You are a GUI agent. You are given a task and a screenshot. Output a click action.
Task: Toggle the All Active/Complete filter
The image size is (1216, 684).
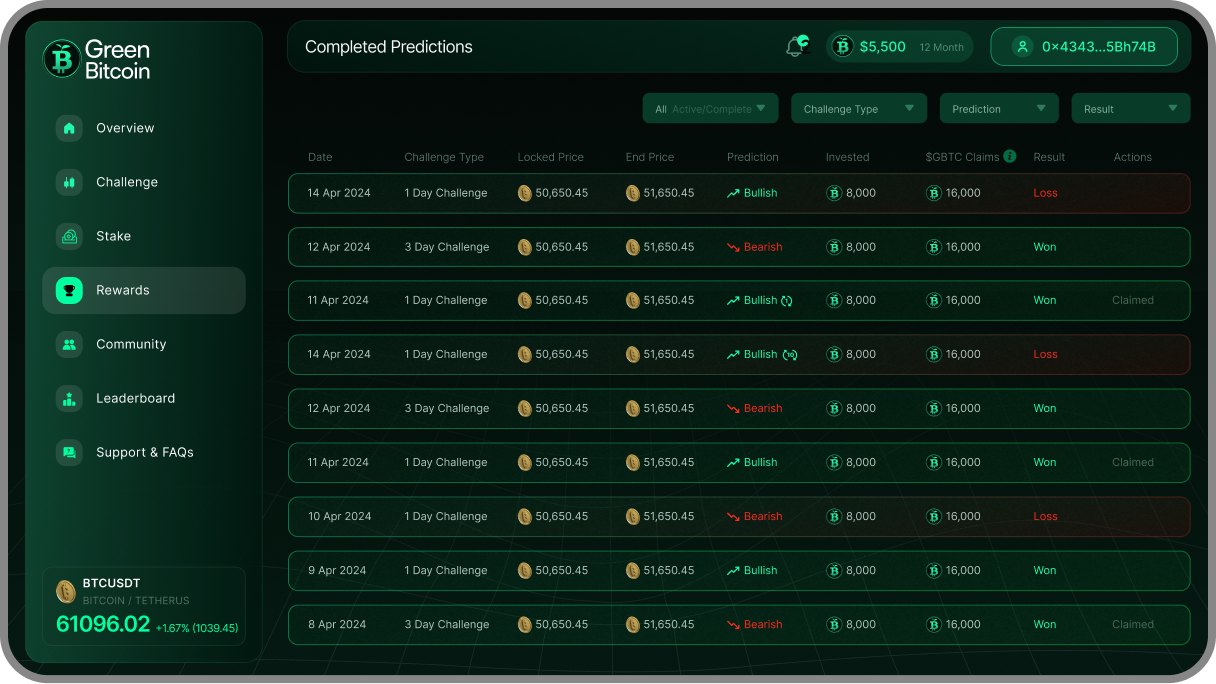click(710, 108)
